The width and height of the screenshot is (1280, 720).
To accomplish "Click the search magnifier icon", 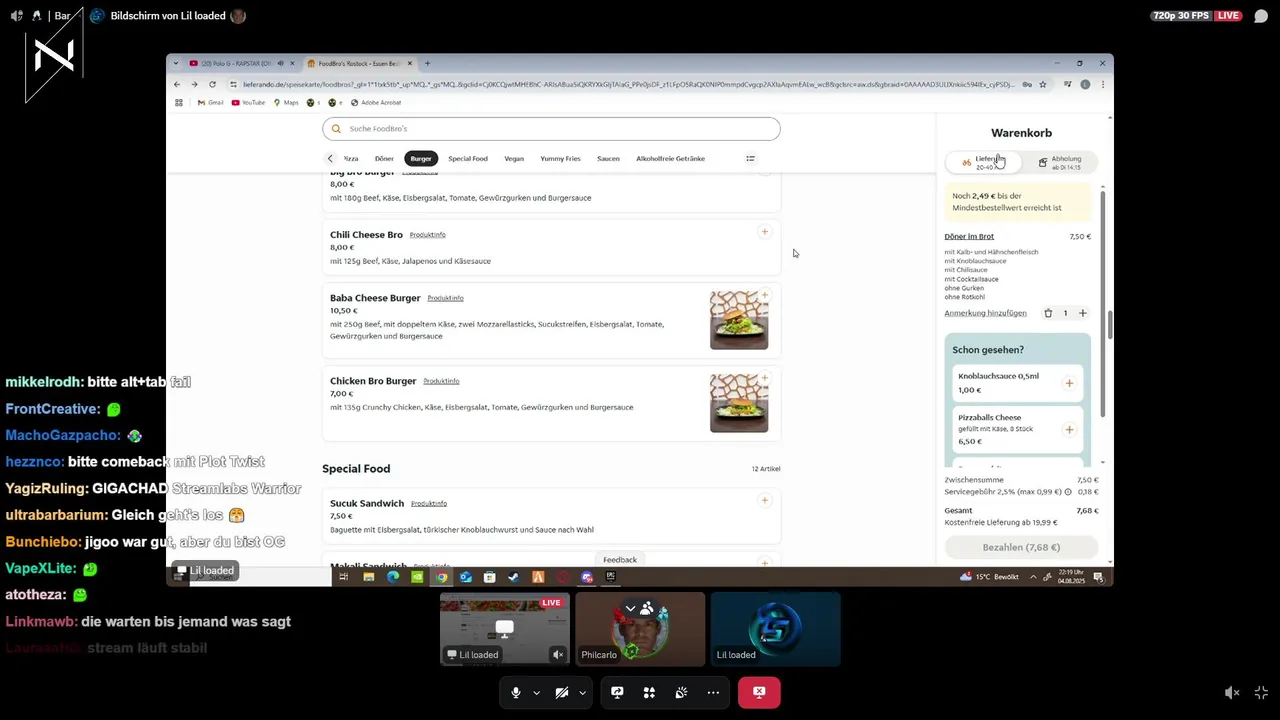I will click(336, 129).
